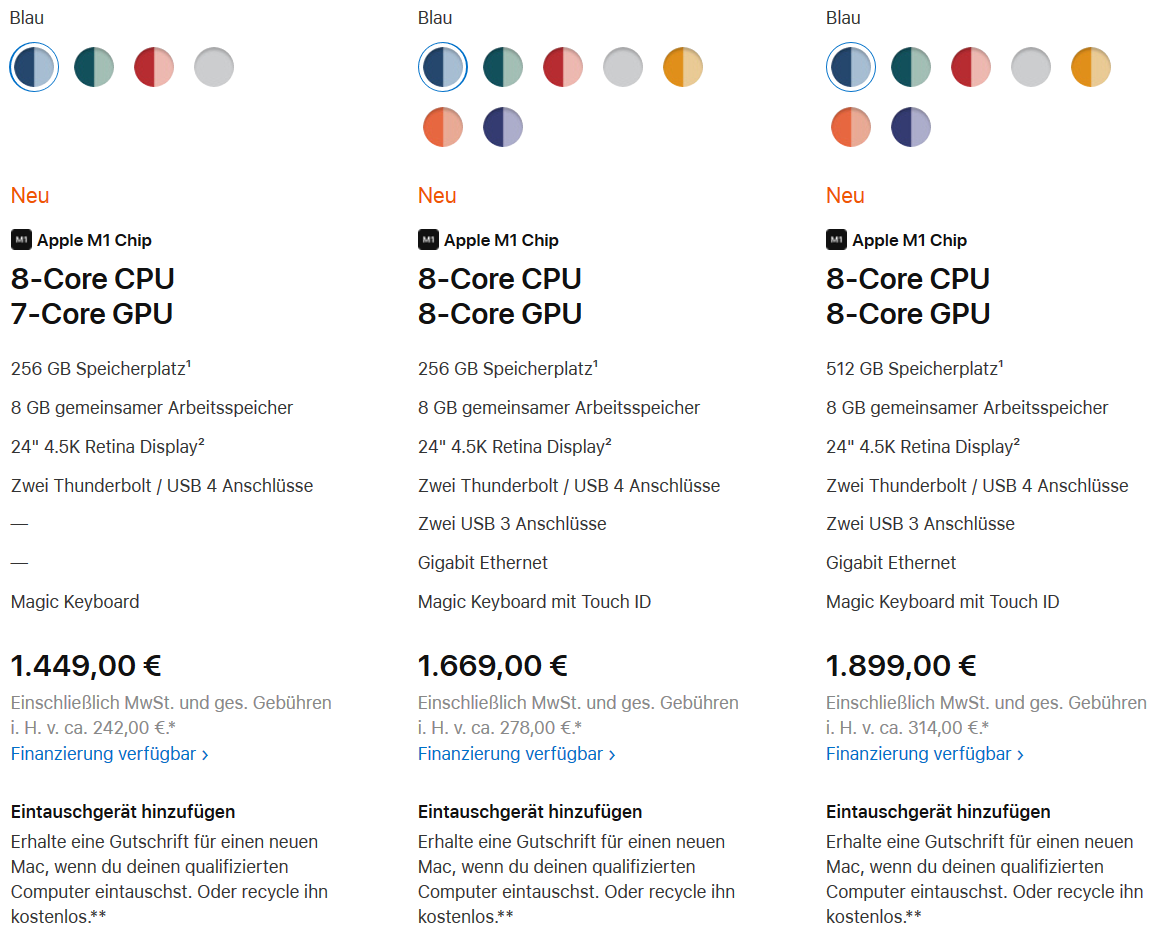The image size is (1164, 940).
Task: Click the Neu label above the first M1 chip
Action: [30, 195]
